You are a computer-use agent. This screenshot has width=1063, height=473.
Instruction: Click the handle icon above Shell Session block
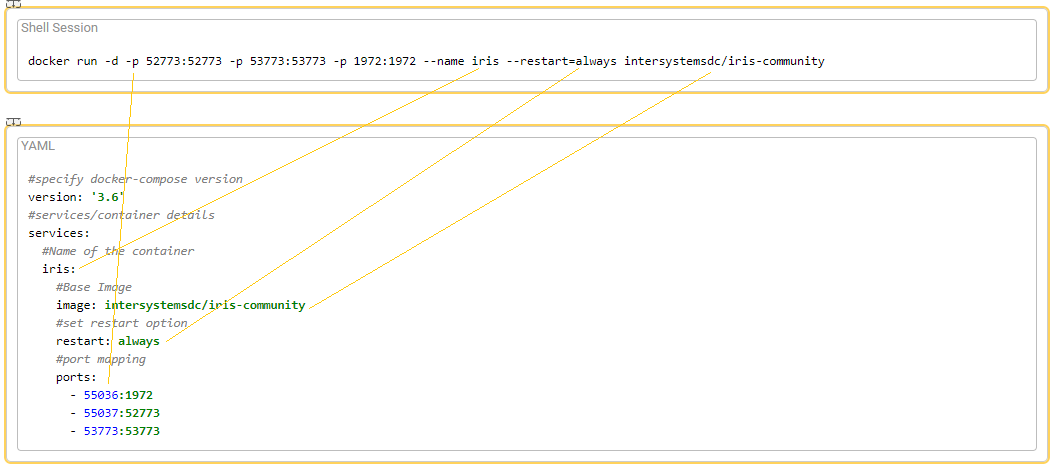point(14,4)
